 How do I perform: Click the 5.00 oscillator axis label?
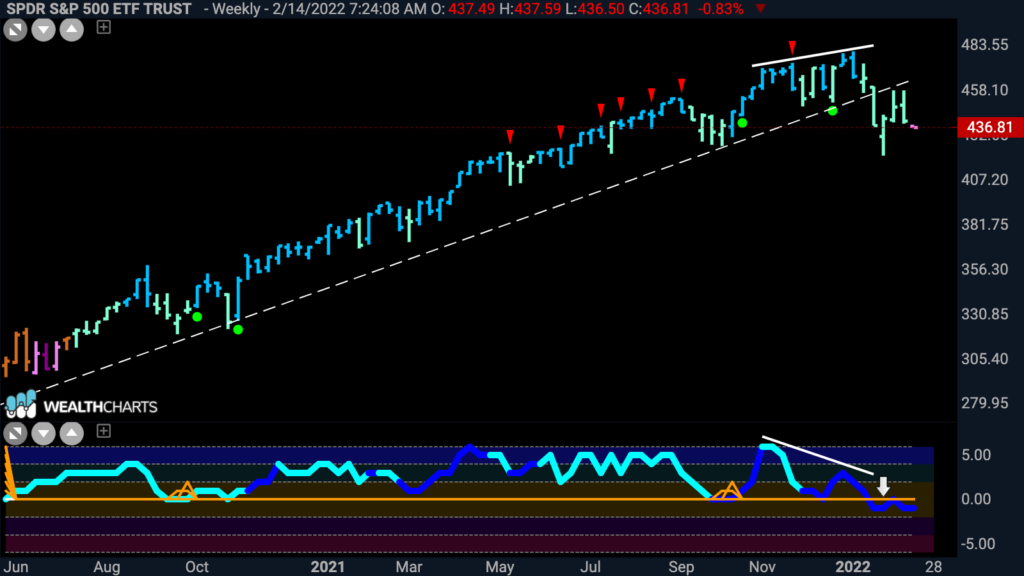(977, 455)
